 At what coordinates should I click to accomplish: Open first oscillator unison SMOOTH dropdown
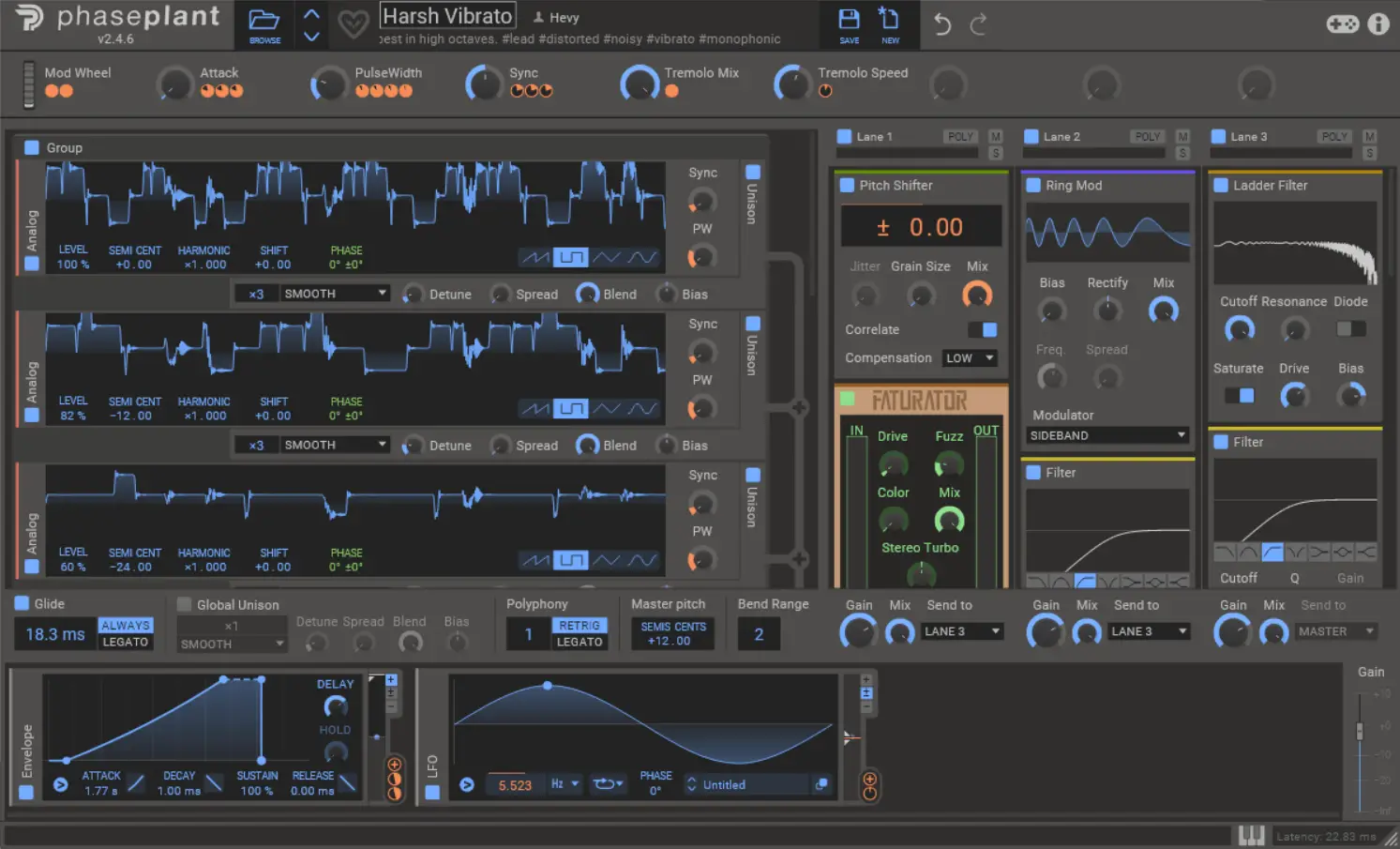[335, 294]
